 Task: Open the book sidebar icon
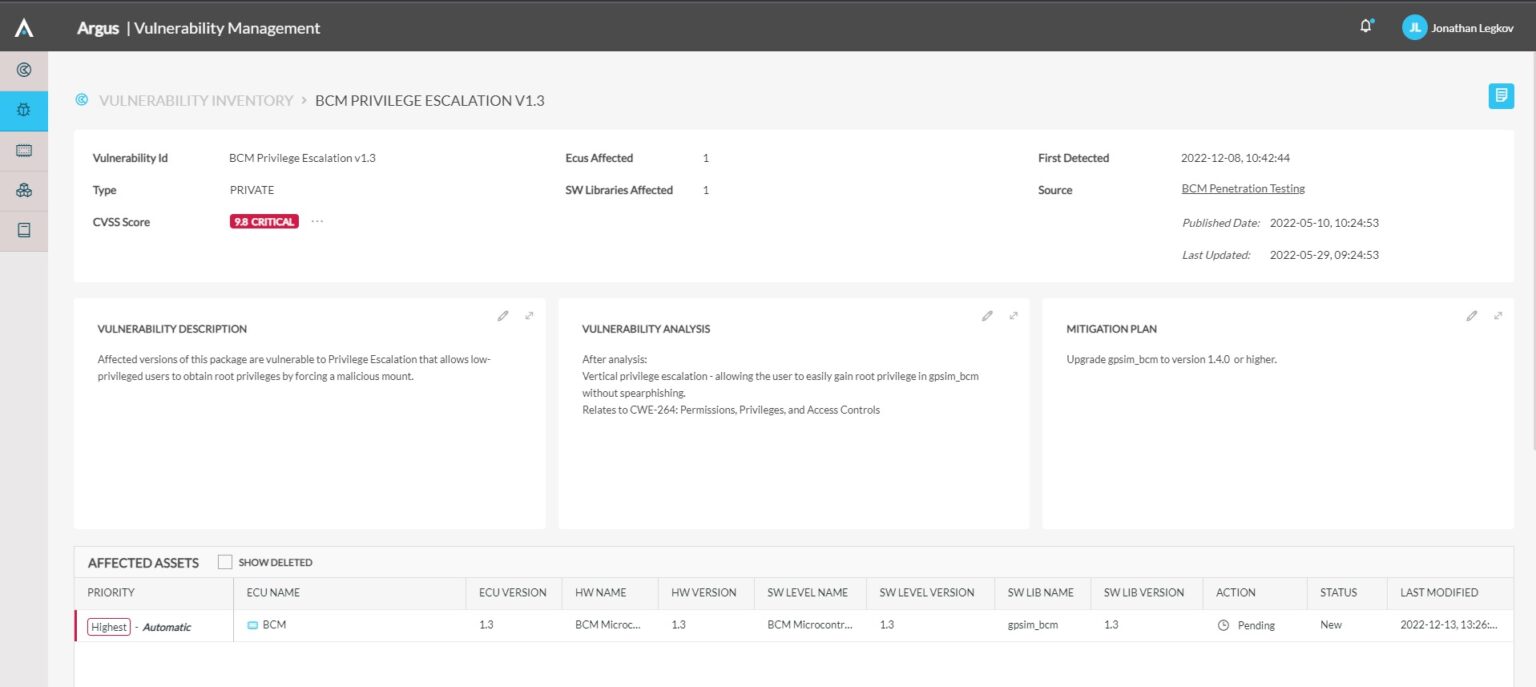(24, 230)
